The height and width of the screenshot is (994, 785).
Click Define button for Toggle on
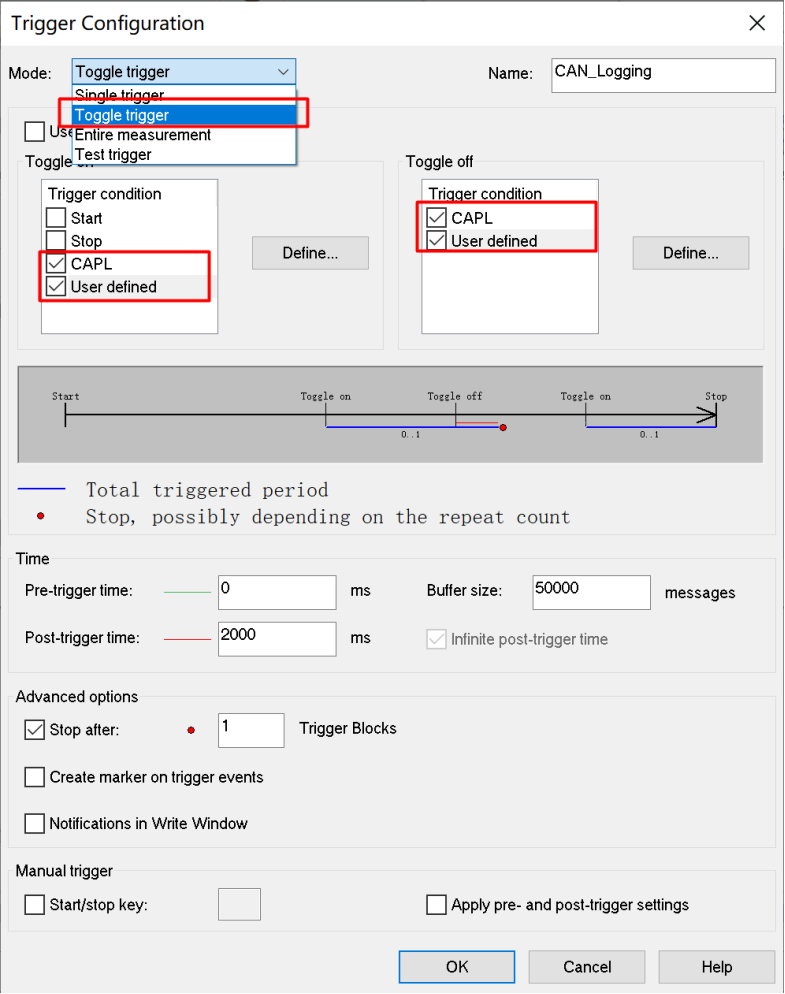(310, 253)
